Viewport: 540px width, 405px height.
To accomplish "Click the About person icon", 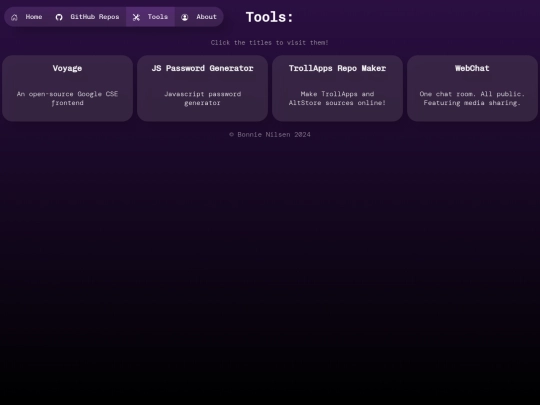I will 185,17.
